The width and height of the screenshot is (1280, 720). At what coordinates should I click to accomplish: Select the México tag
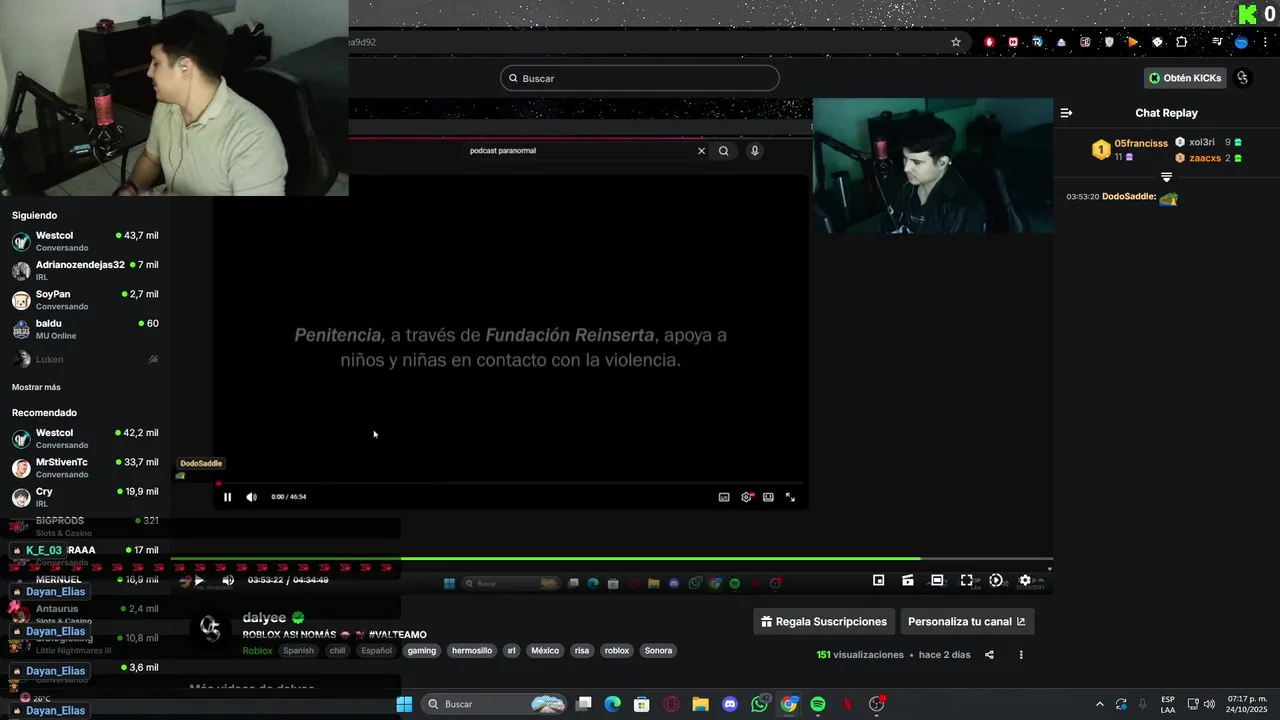click(x=545, y=651)
